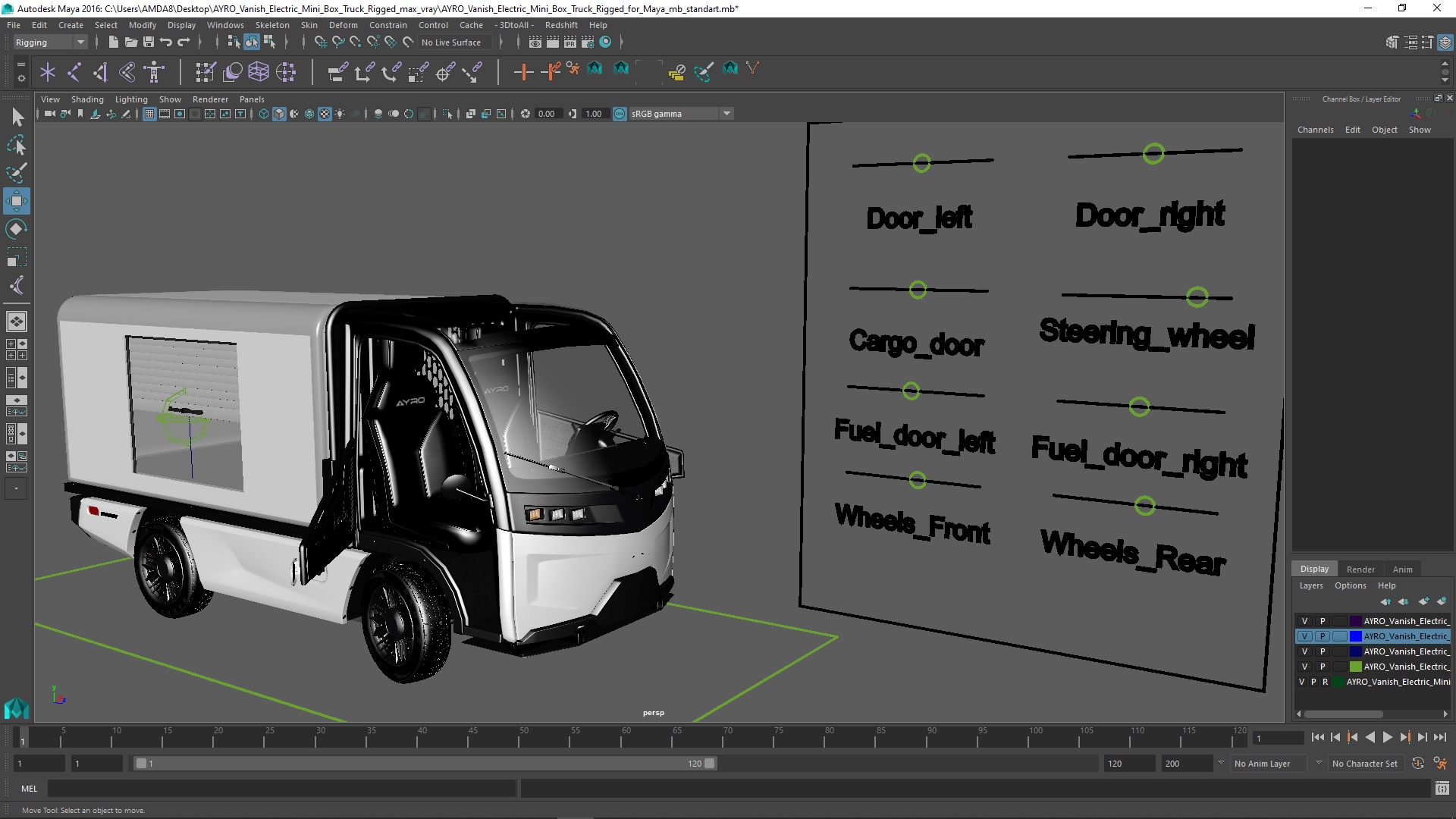Image resolution: width=1456 pixels, height=819 pixels.
Task: Open the shelf options gear menu
Action: 20,77
